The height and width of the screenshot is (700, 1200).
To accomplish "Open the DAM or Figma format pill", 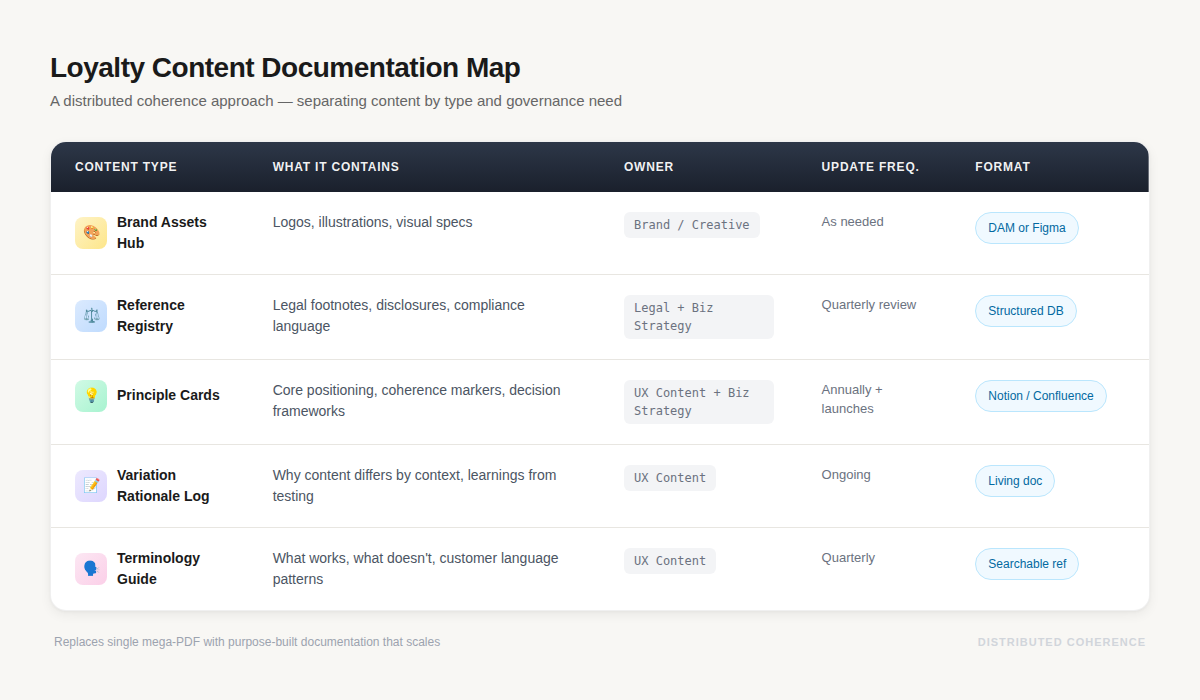I will click(x=1026, y=228).
